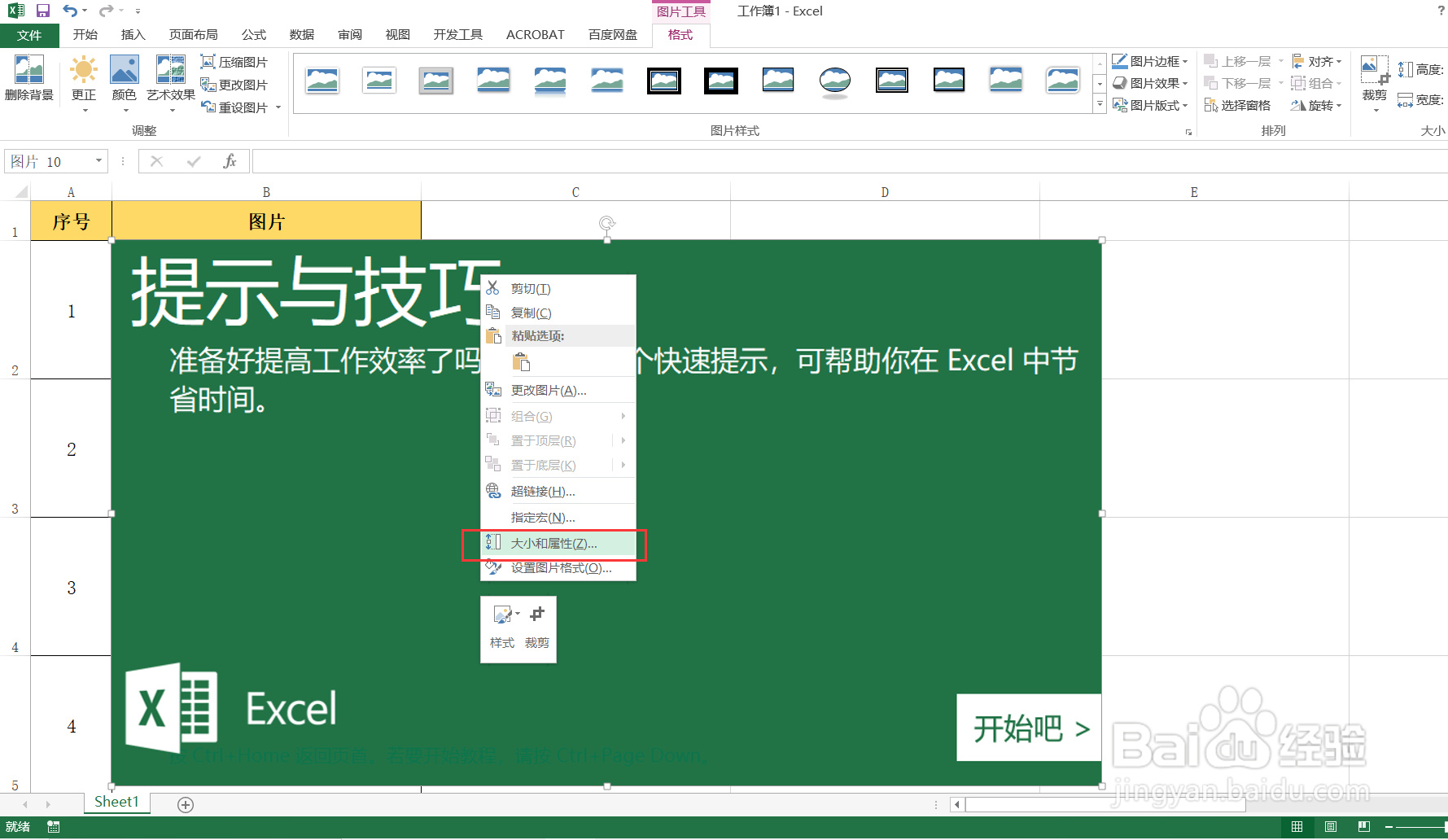Image resolution: width=1448 pixels, height=840 pixels.
Task: Switch to Formulas (公式) tab
Action: tap(254, 35)
